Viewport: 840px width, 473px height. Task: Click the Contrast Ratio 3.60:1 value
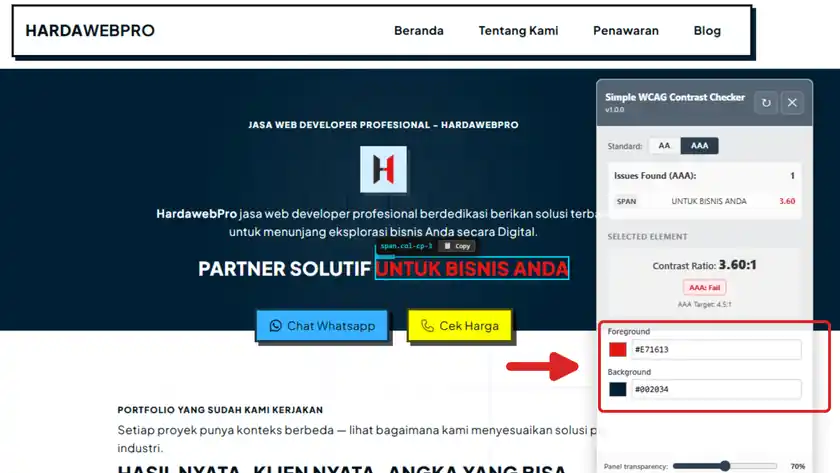737,265
